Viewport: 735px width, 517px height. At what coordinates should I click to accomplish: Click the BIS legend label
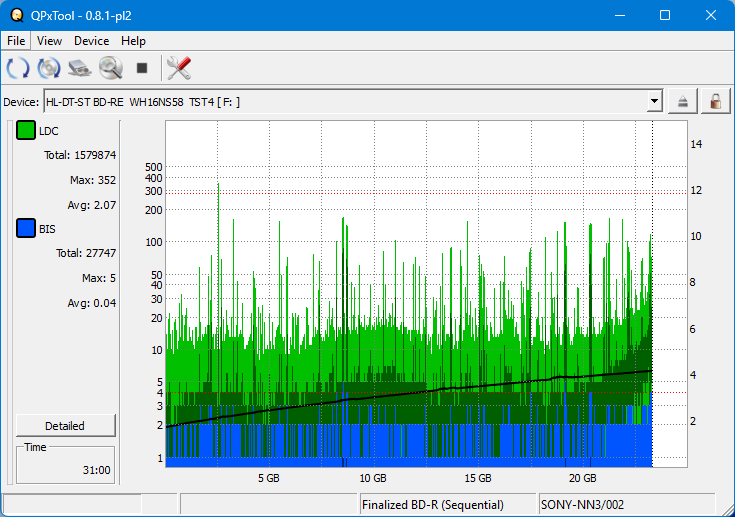point(47,229)
